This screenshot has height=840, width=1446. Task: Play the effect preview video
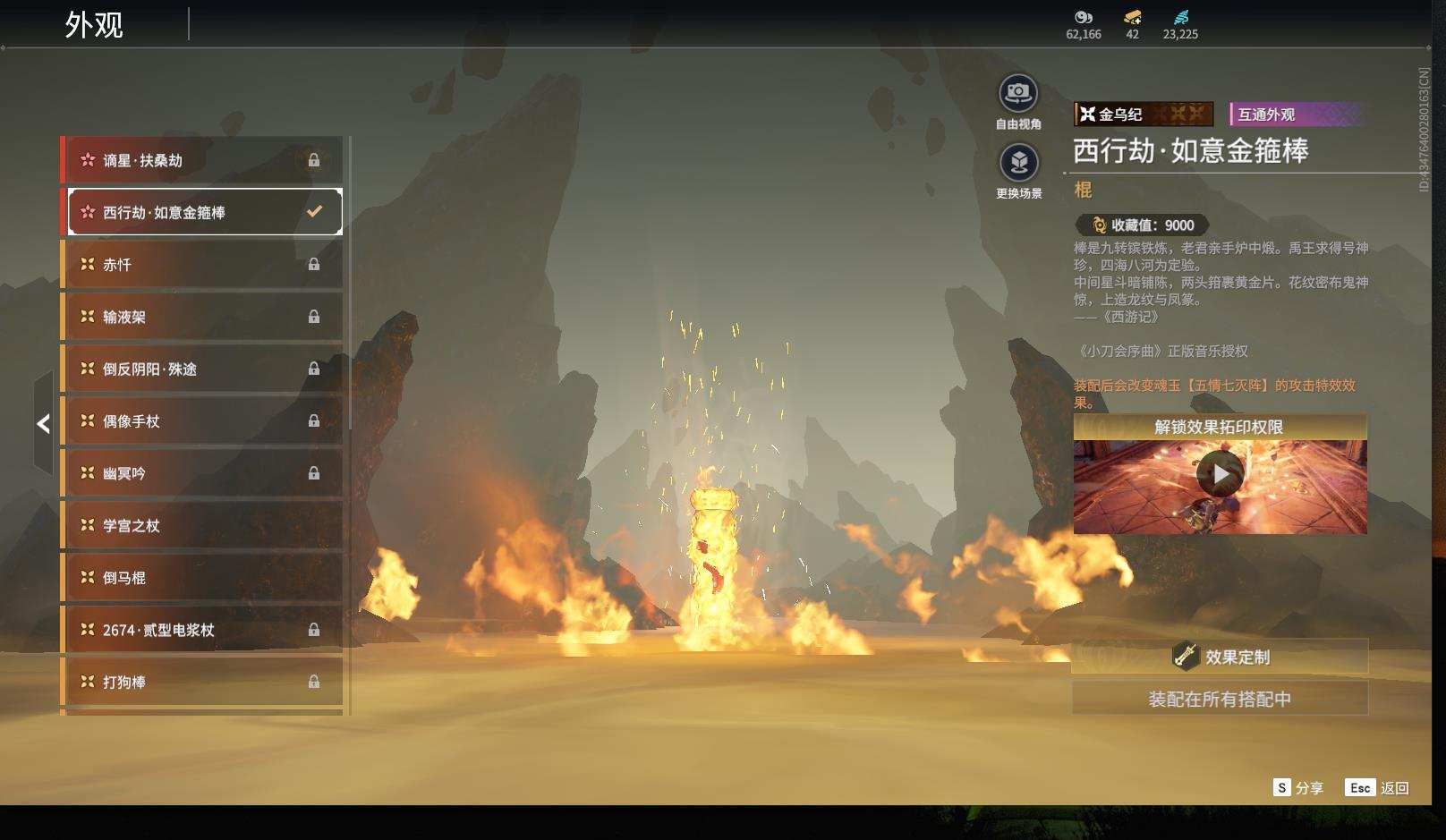[x=1221, y=474]
